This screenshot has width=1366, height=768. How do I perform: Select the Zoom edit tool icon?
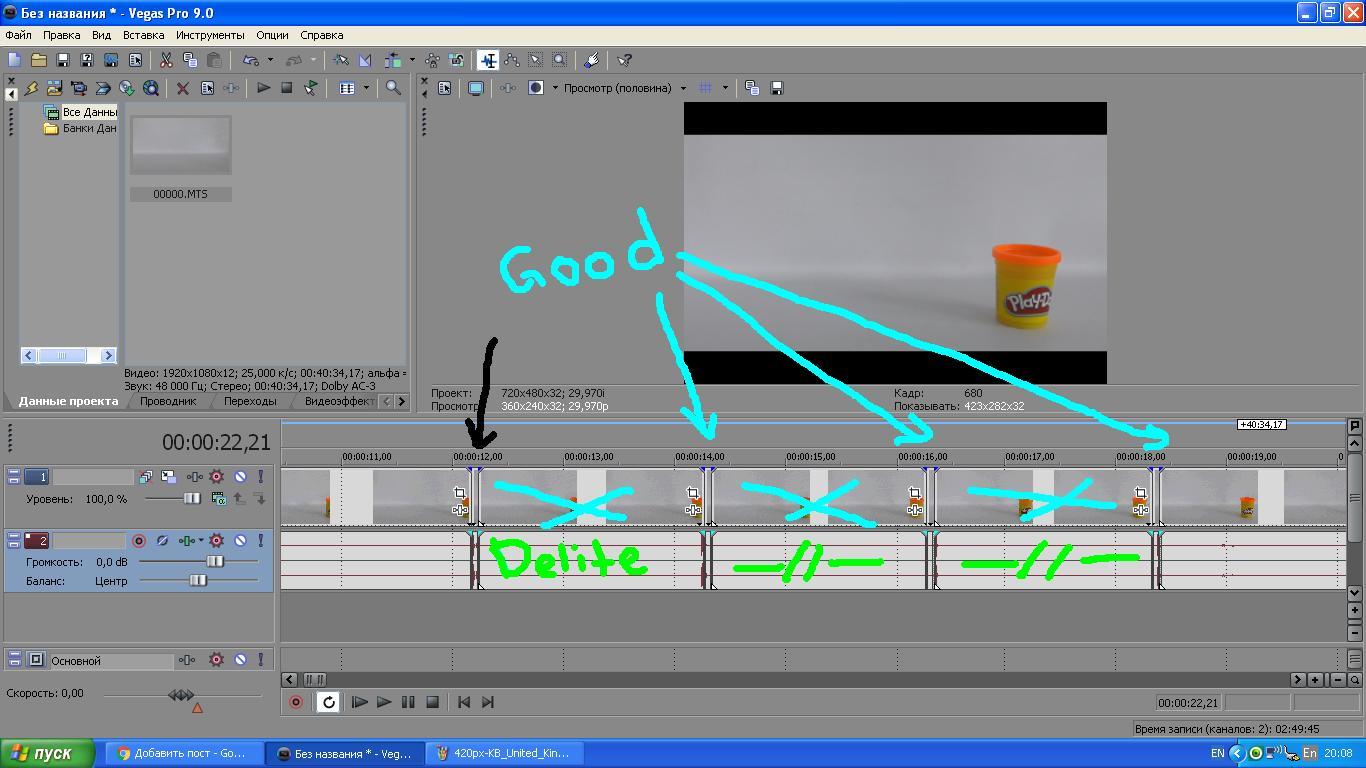coord(559,60)
